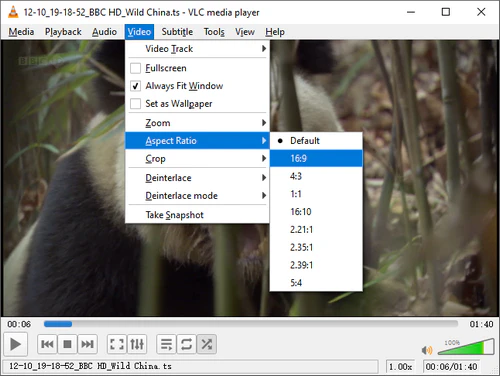Click elapsed time 00:06 label
The width and height of the screenshot is (500, 376).
tap(19, 324)
